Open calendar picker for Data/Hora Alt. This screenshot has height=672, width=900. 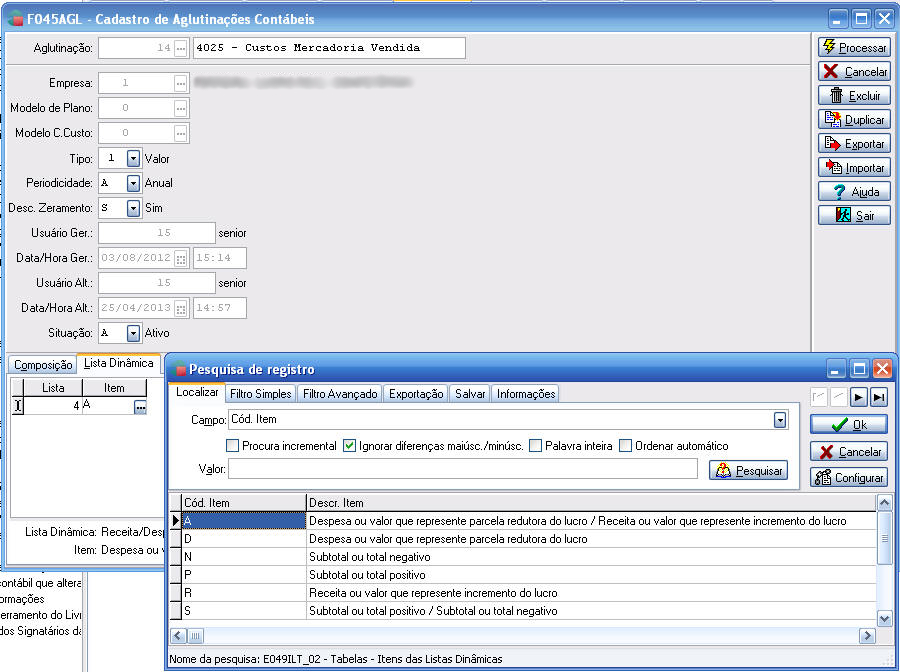tap(181, 308)
